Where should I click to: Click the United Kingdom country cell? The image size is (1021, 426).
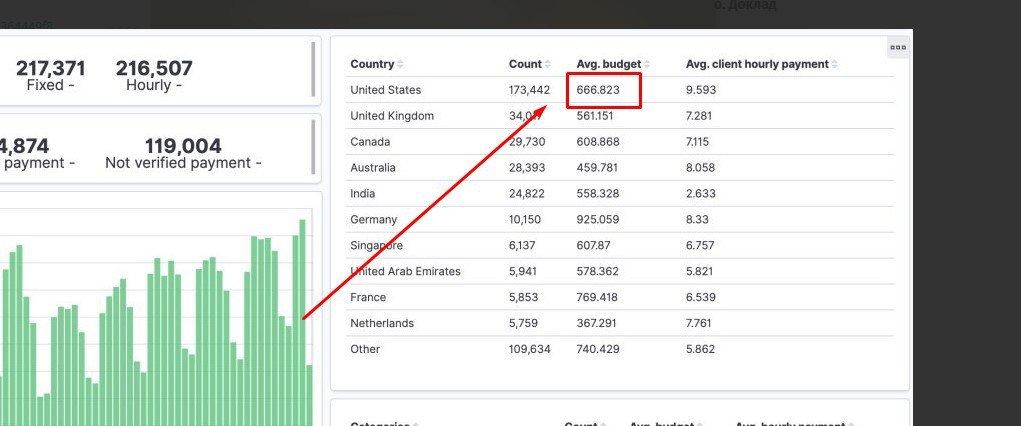pos(392,116)
